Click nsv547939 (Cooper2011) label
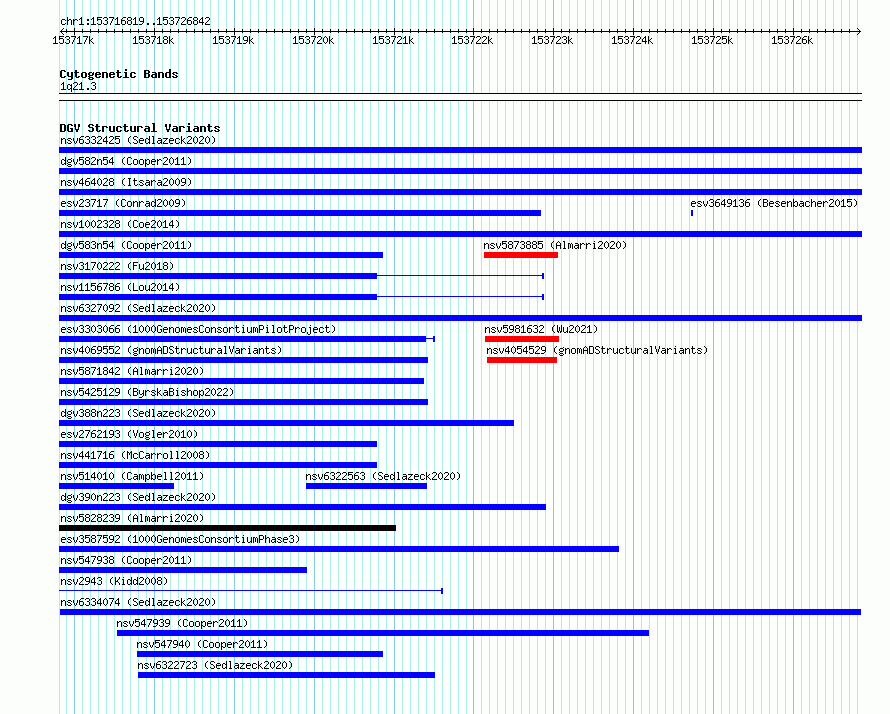Screen dimensions: 890x714 pyautogui.click(x=182, y=623)
